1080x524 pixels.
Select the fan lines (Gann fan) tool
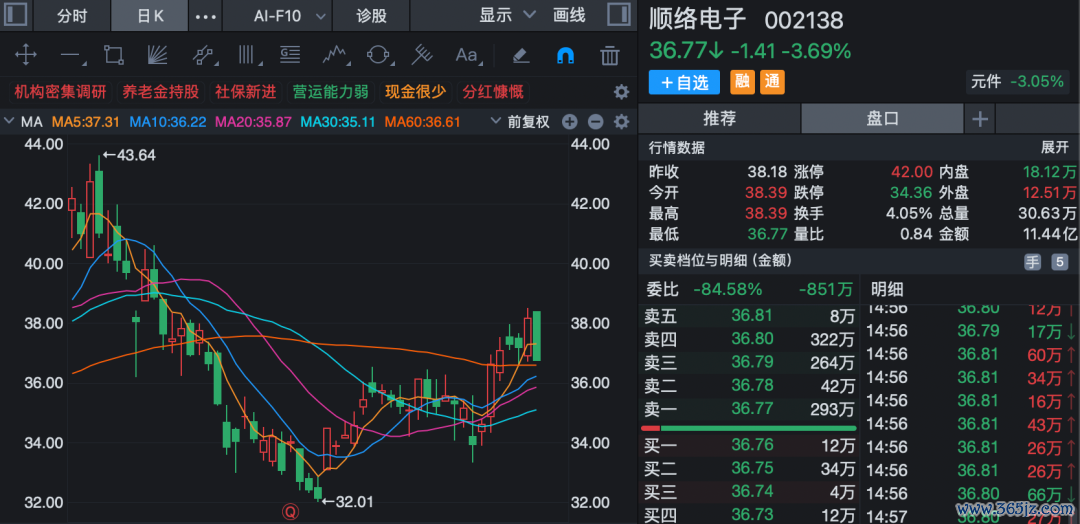(158, 55)
